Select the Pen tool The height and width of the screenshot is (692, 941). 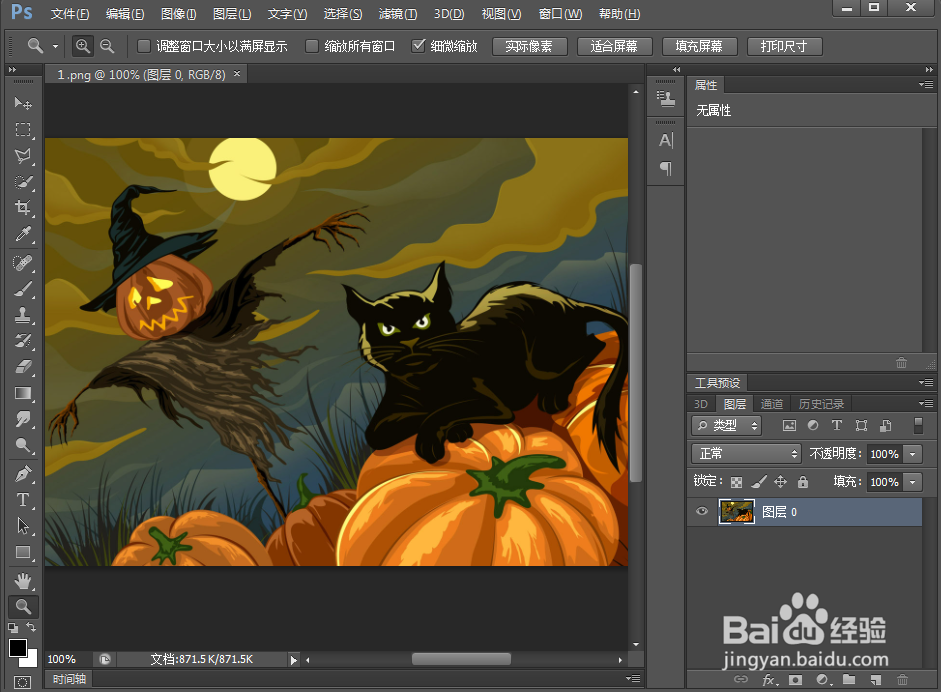23,474
